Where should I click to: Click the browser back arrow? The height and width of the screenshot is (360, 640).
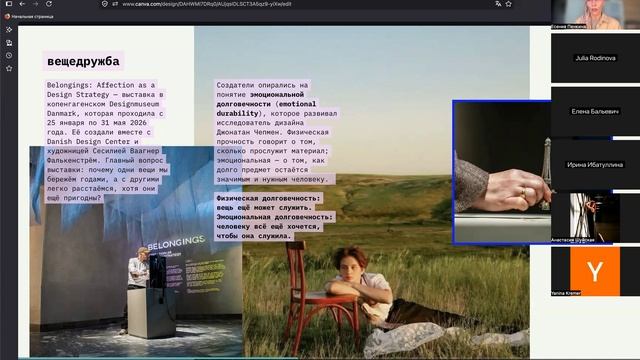pyautogui.click(x=22, y=4)
